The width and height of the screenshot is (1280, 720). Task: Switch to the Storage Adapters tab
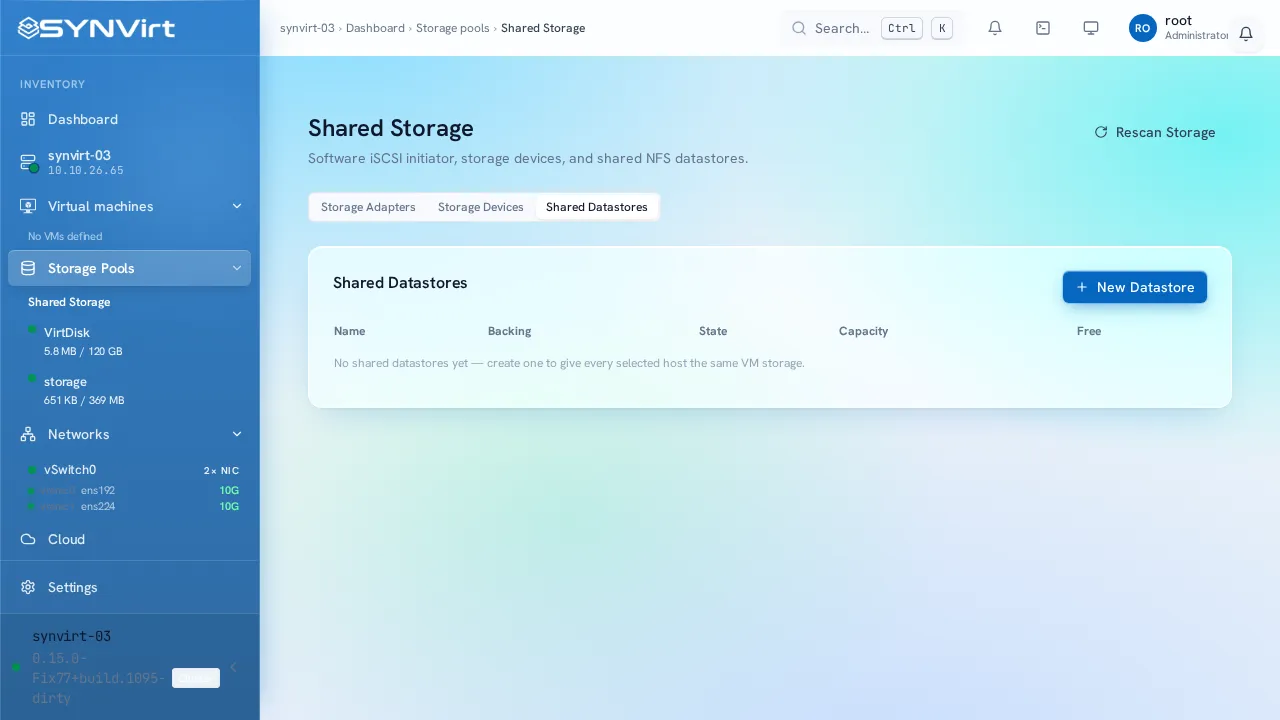(368, 207)
